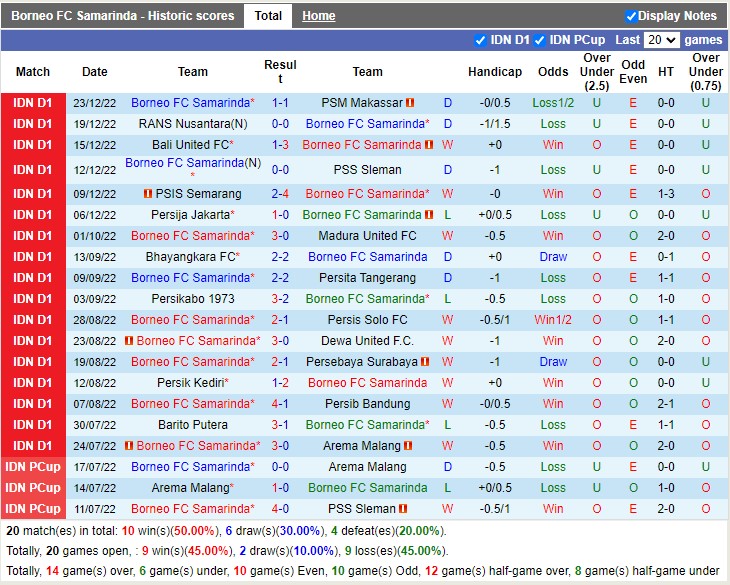Click the Date column header
This screenshot has height=585, width=730.
[x=95, y=72]
